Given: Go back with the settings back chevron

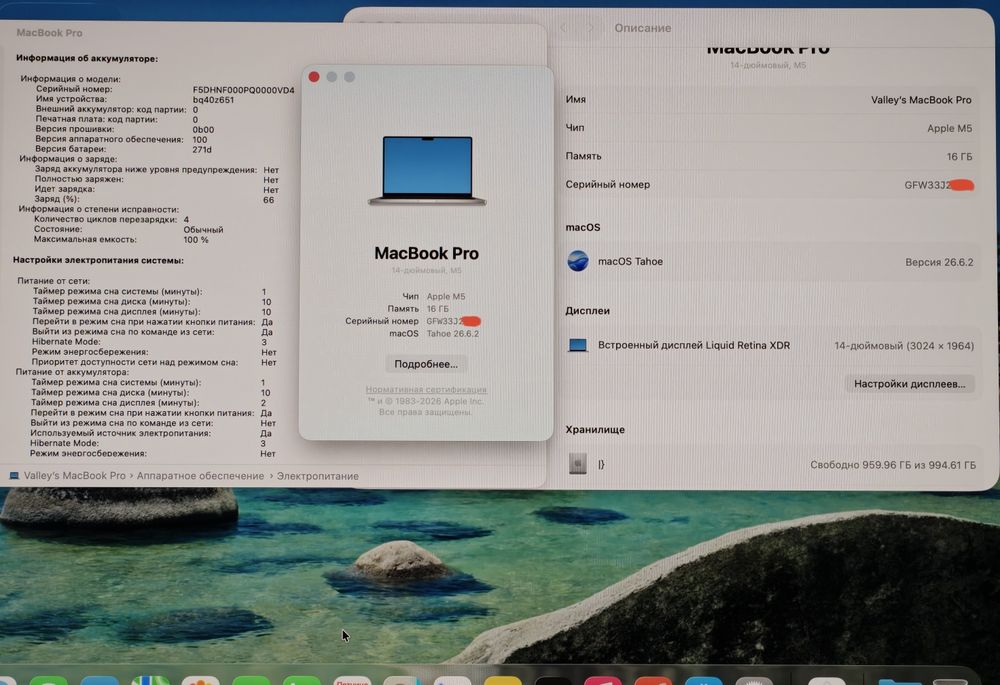Looking at the screenshot, I should (x=564, y=28).
